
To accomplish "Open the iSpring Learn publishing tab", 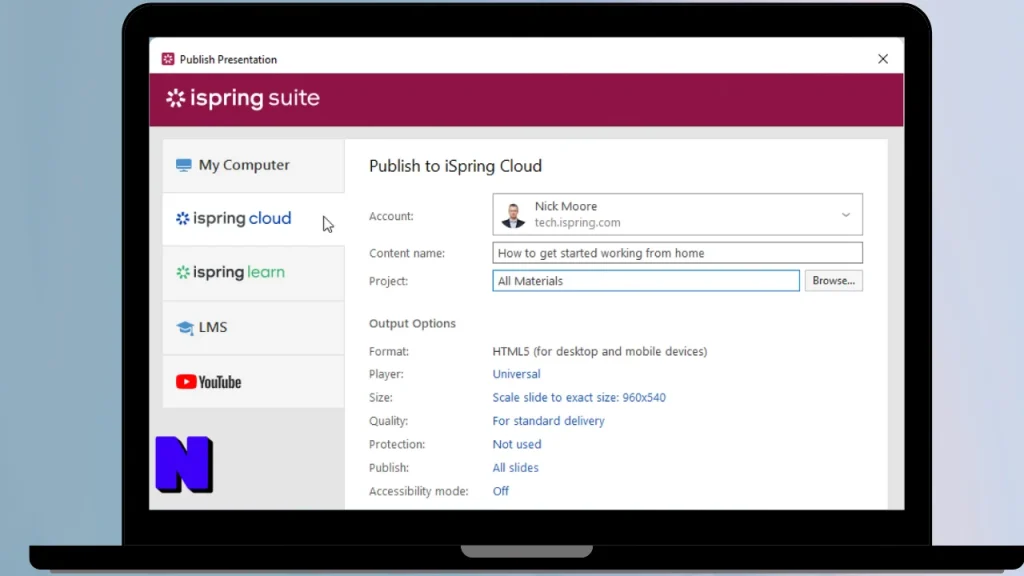I will [253, 273].
